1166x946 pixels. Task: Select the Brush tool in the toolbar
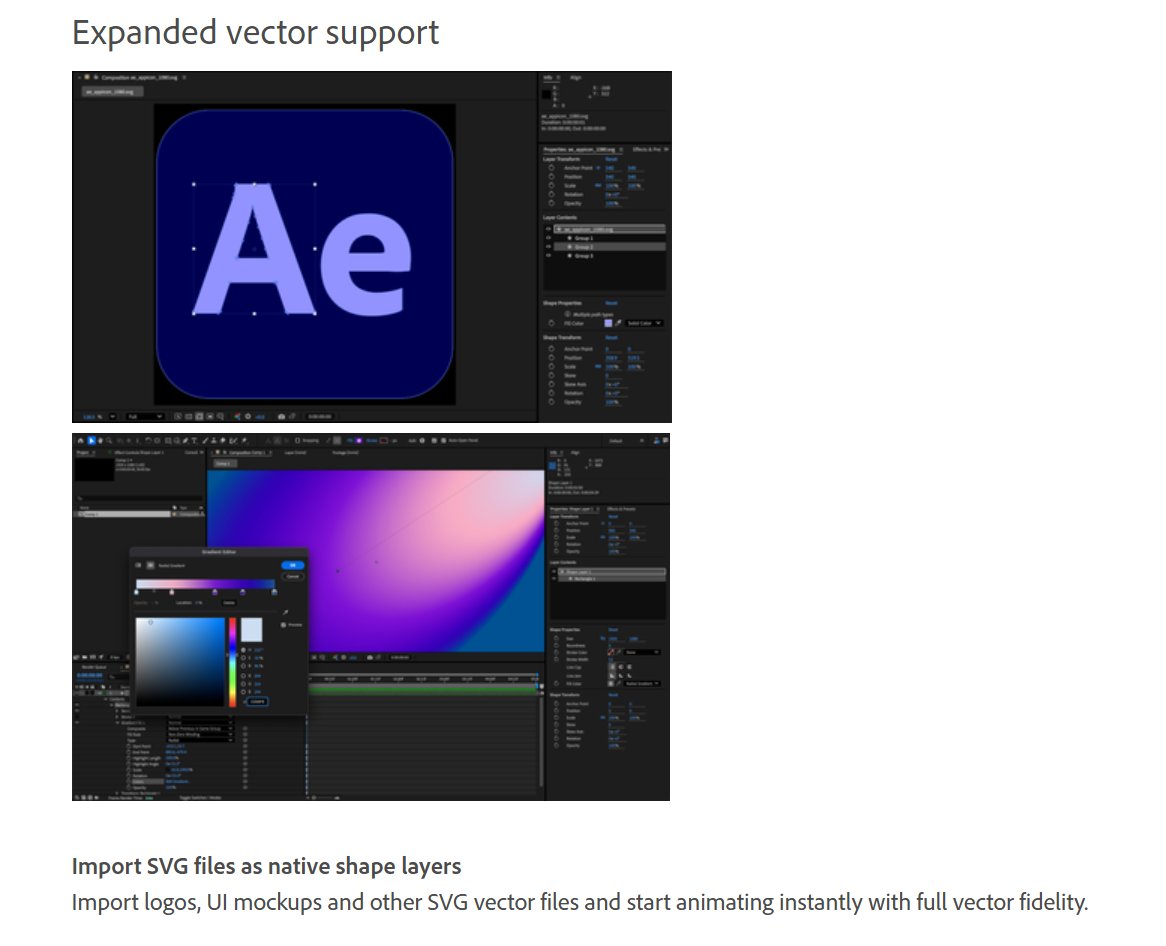pyautogui.click(x=206, y=440)
